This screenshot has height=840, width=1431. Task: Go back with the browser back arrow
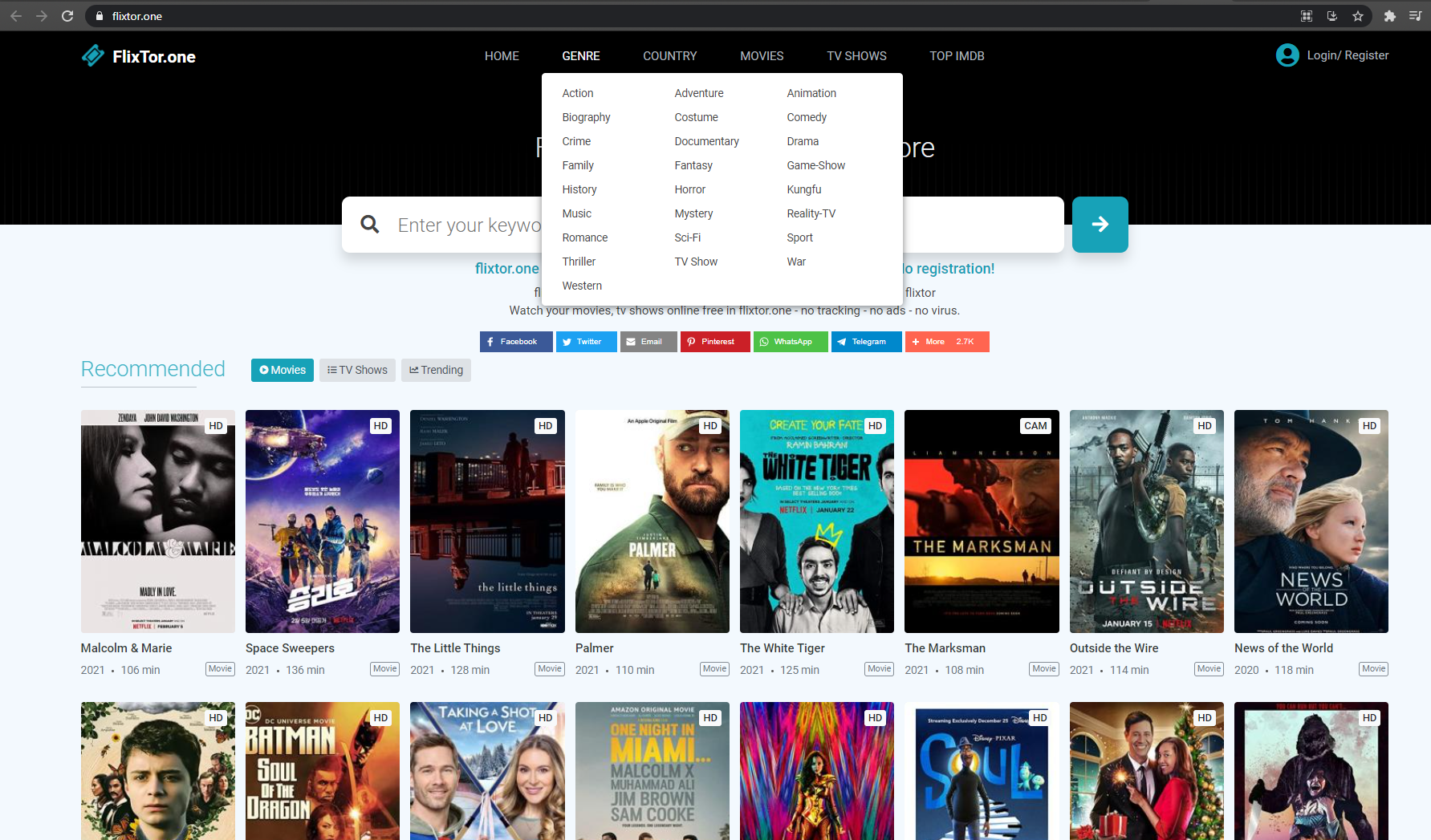click(x=16, y=16)
